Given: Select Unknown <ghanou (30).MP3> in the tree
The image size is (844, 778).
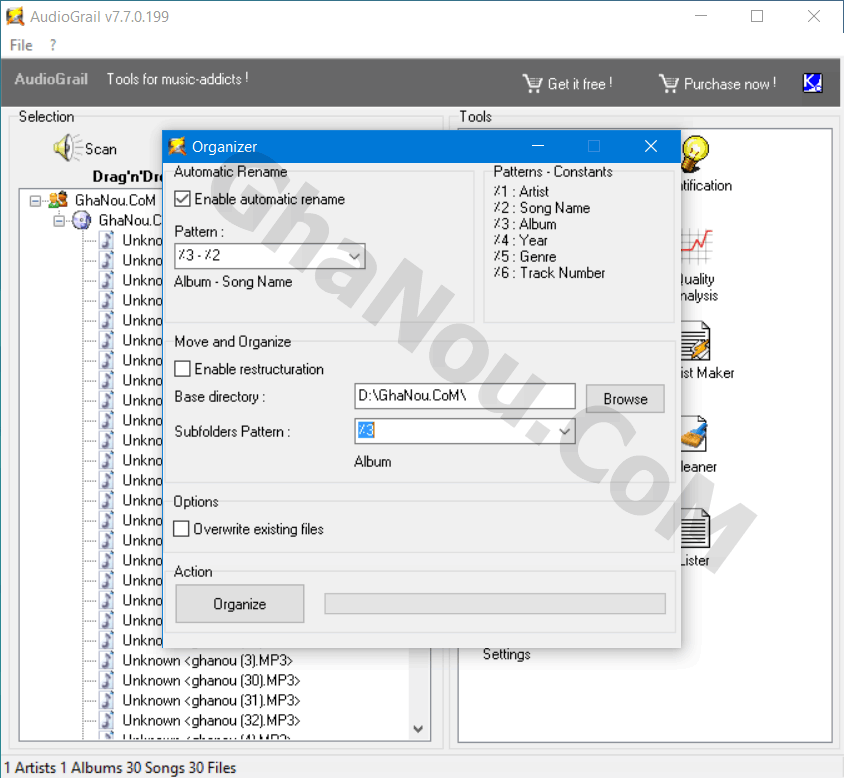Looking at the screenshot, I should tap(211, 680).
